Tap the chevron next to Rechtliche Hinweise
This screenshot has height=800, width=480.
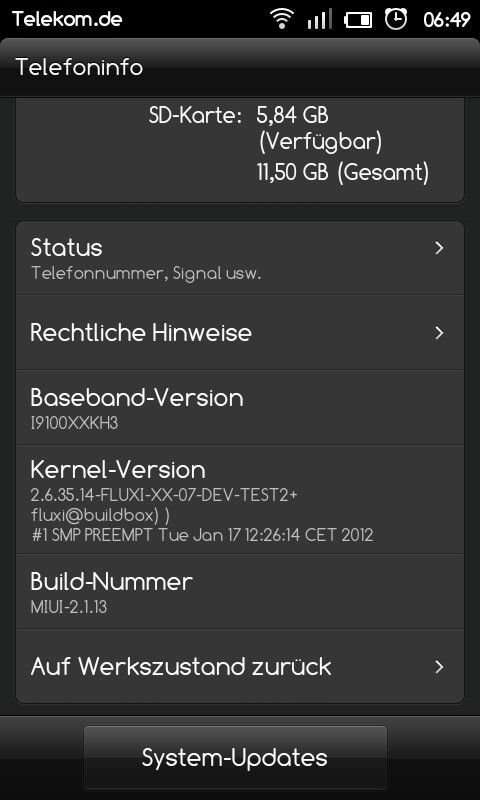tap(439, 333)
